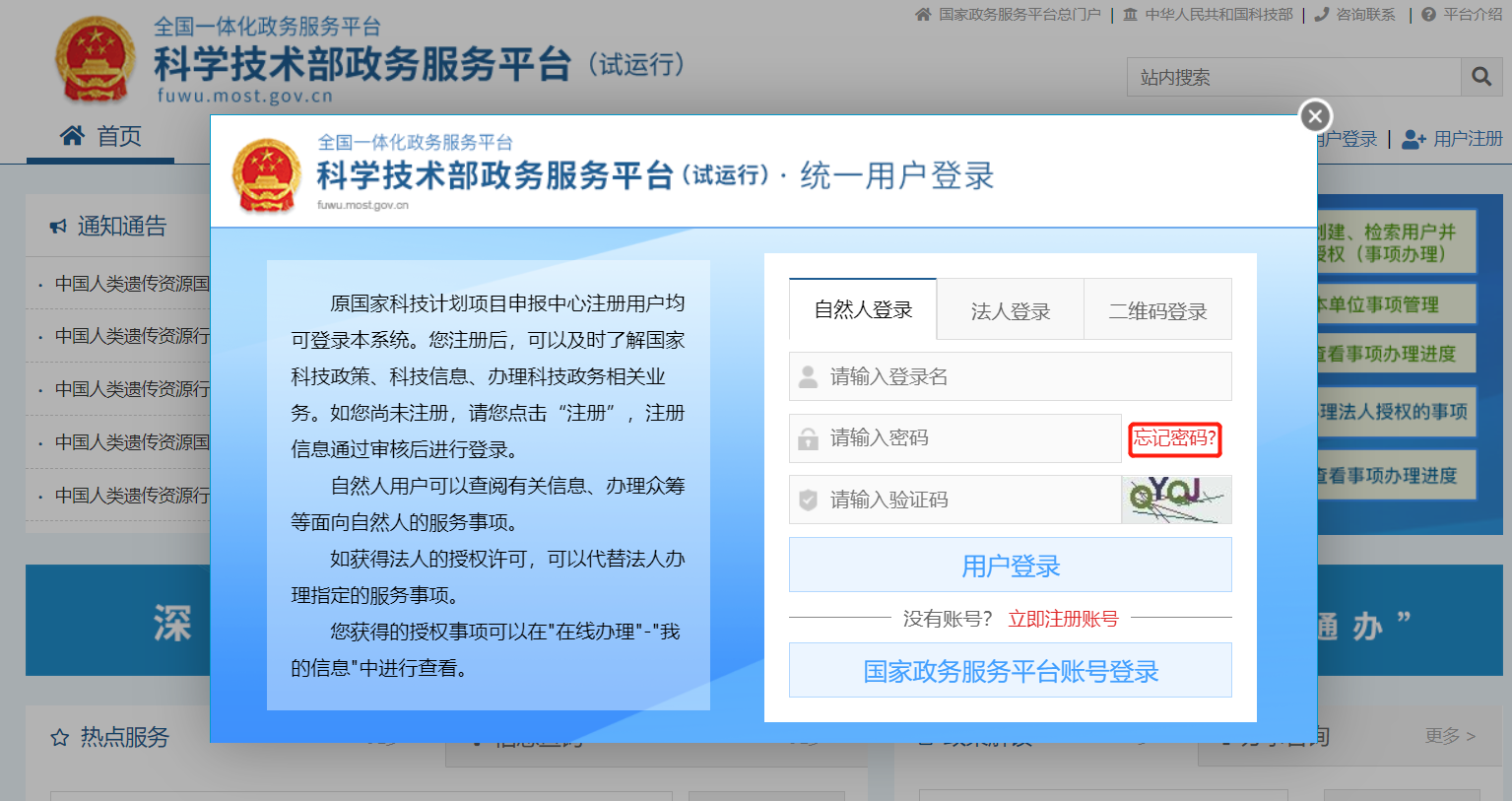Click the site's national emblem logo
The image size is (1512, 801).
click(x=95, y=59)
